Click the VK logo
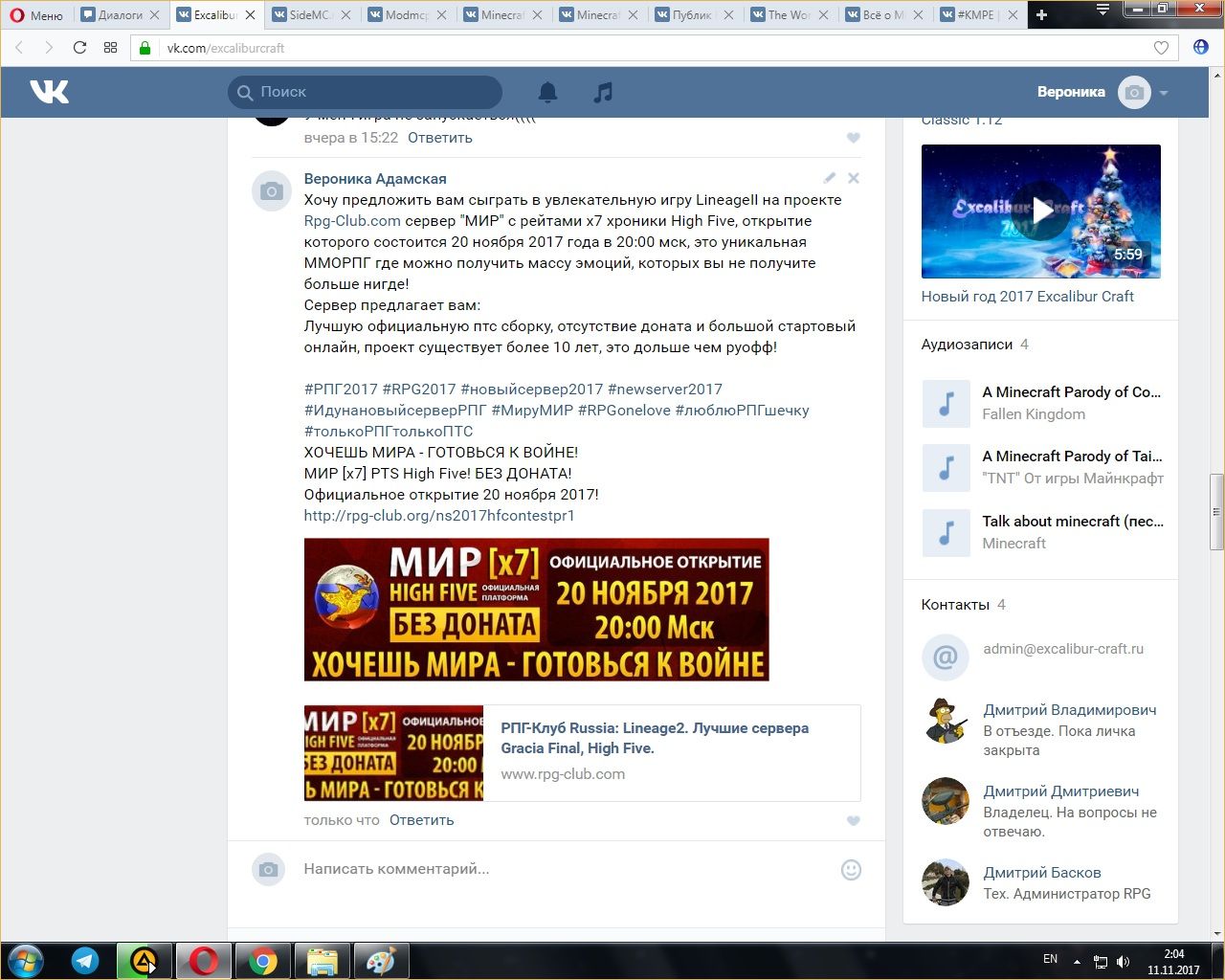Screen dimensions: 1225x980 tap(50, 92)
